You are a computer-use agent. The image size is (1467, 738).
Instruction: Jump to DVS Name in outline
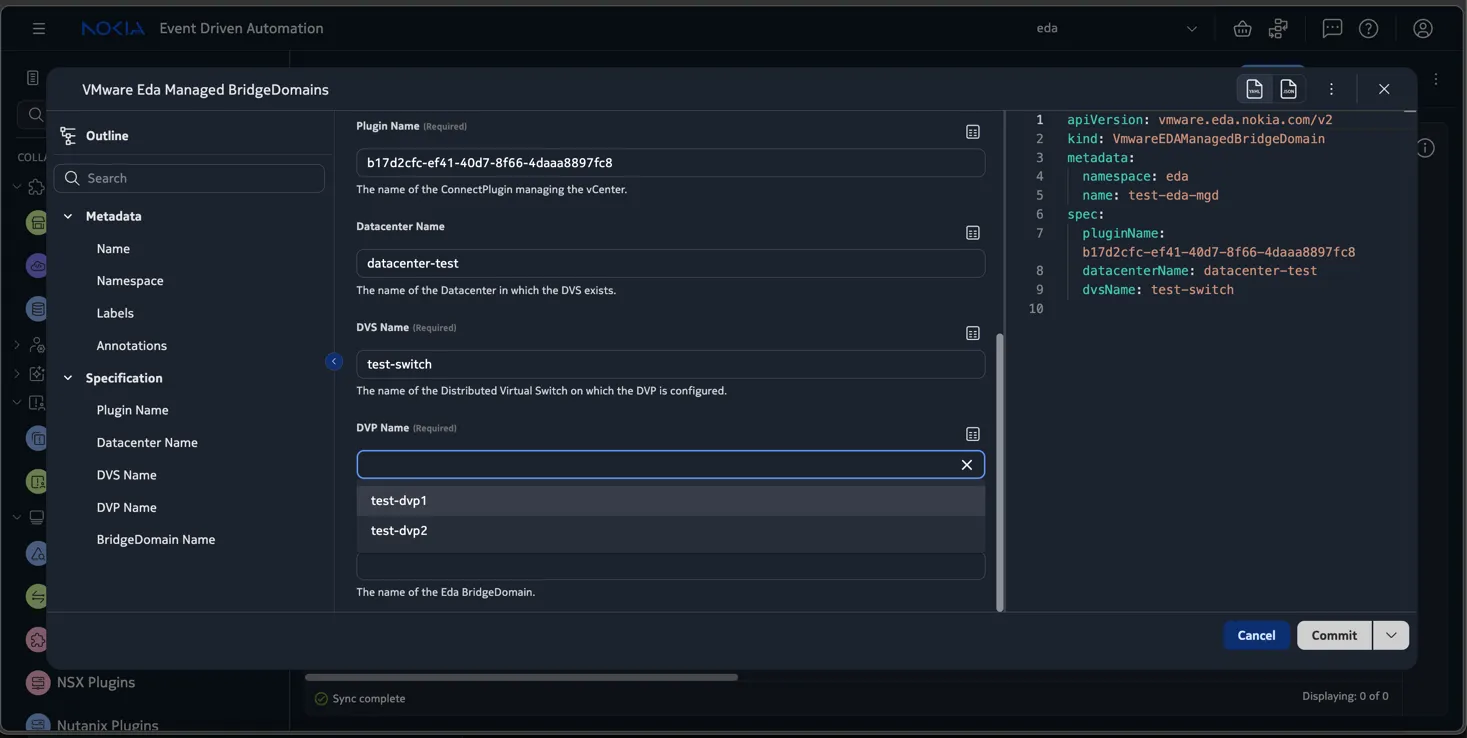click(126, 475)
